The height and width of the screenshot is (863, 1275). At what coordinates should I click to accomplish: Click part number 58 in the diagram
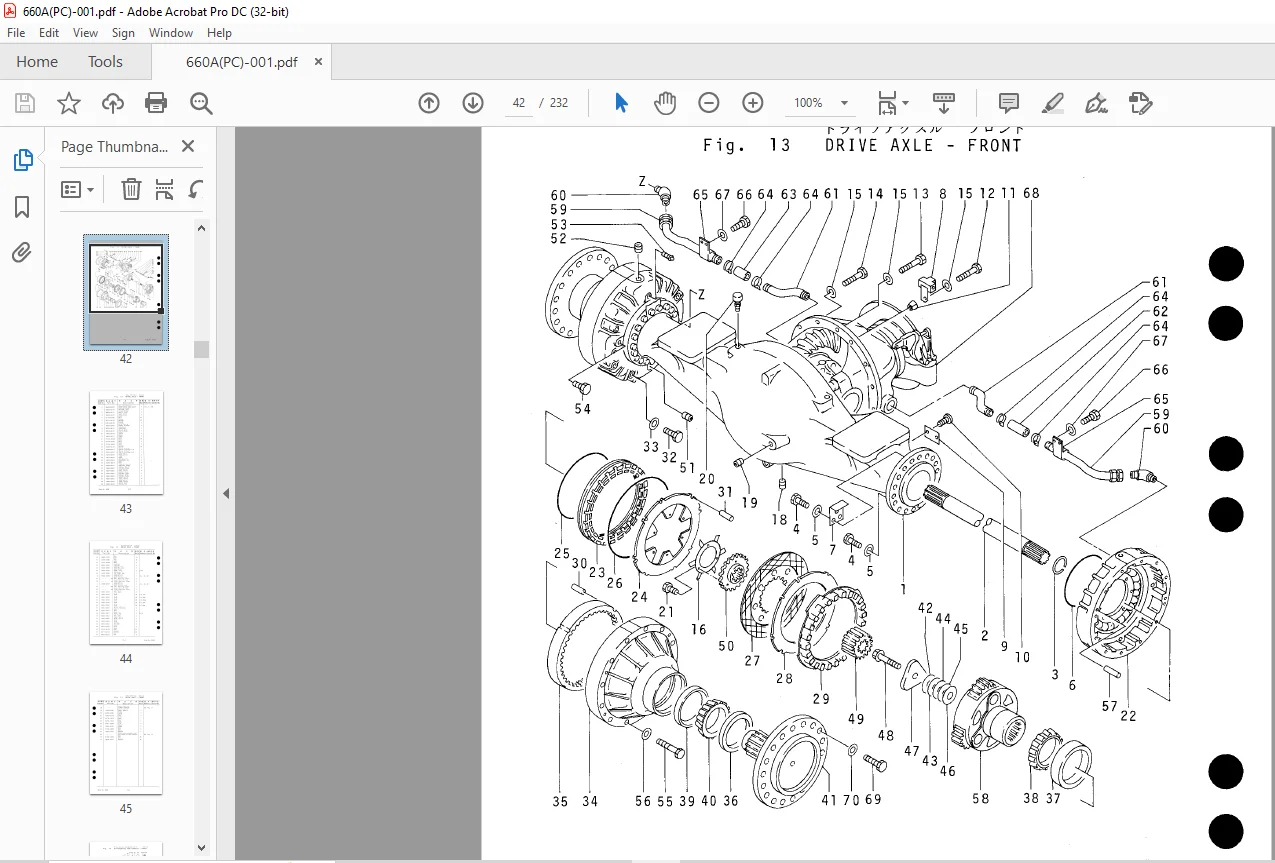click(980, 798)
